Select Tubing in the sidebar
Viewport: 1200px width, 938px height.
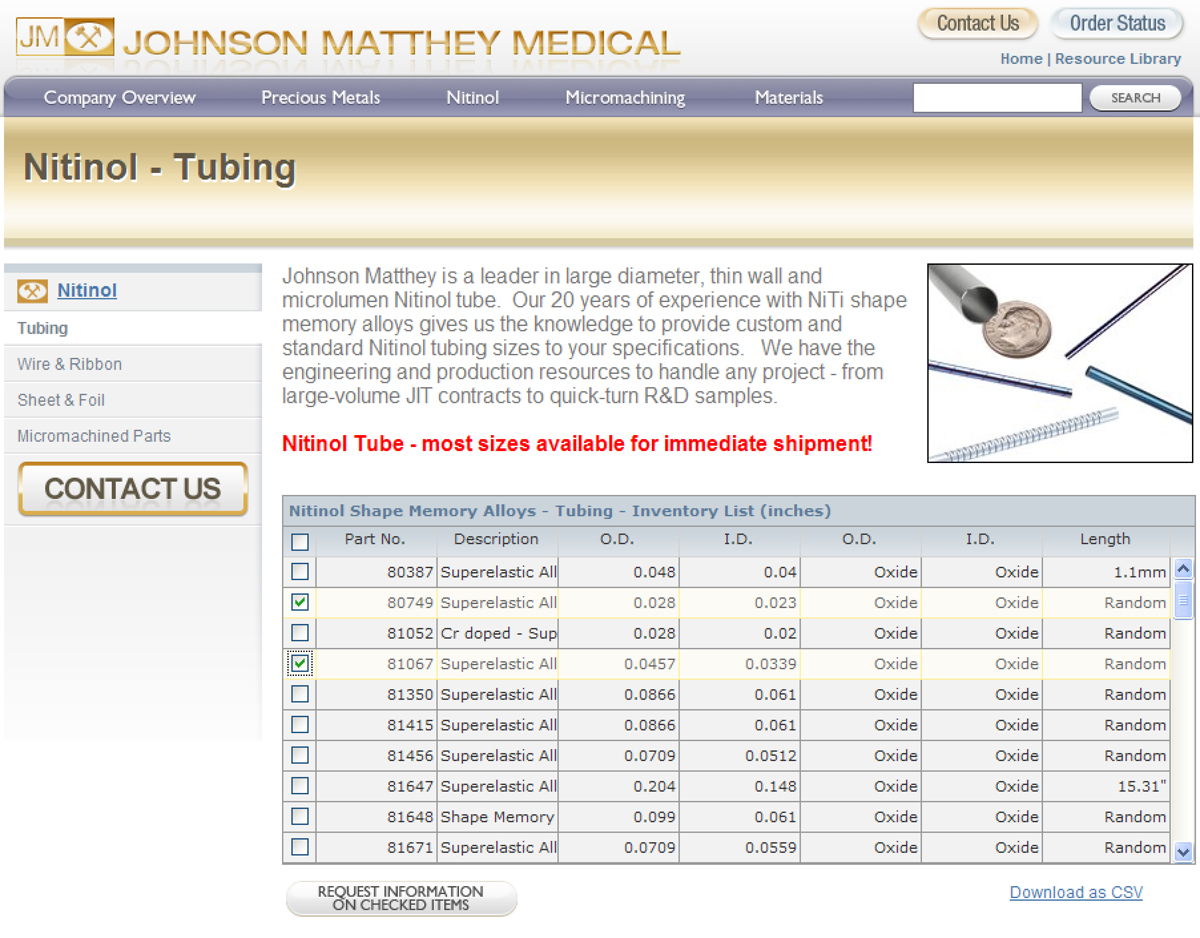coord(43,328)
